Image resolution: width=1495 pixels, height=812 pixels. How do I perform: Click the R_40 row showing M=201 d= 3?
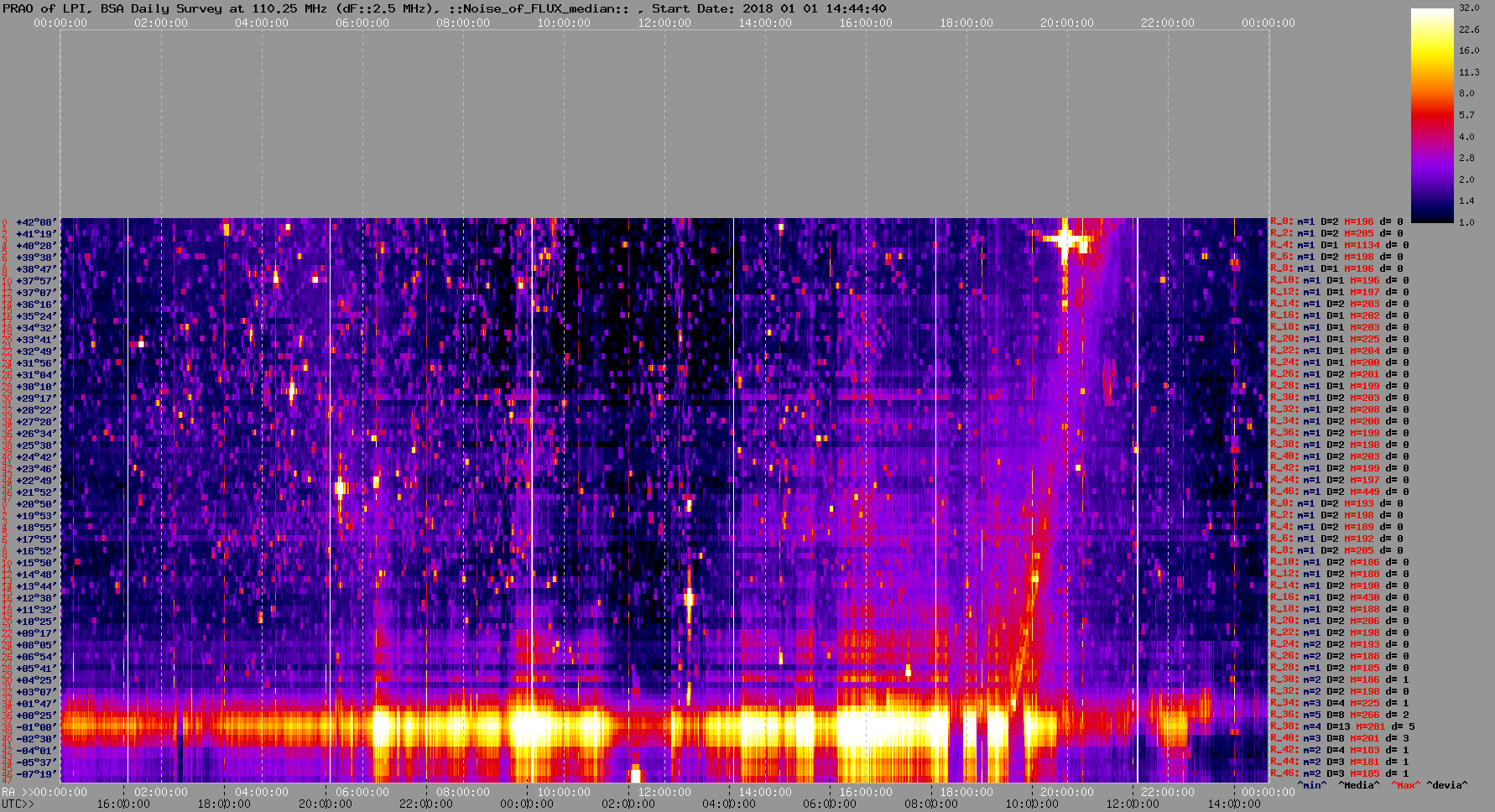pos(1340,739)
